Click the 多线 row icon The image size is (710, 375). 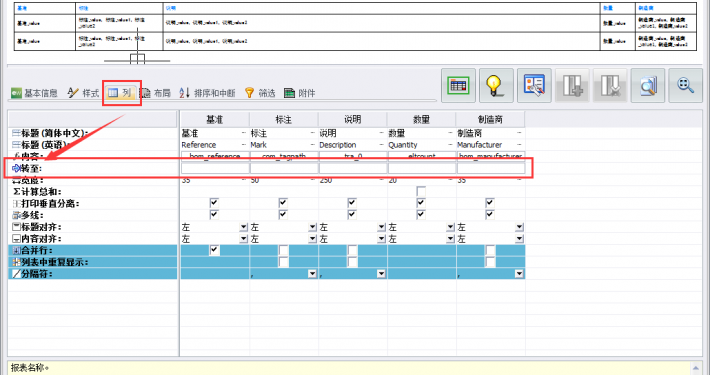coord(17,216)
